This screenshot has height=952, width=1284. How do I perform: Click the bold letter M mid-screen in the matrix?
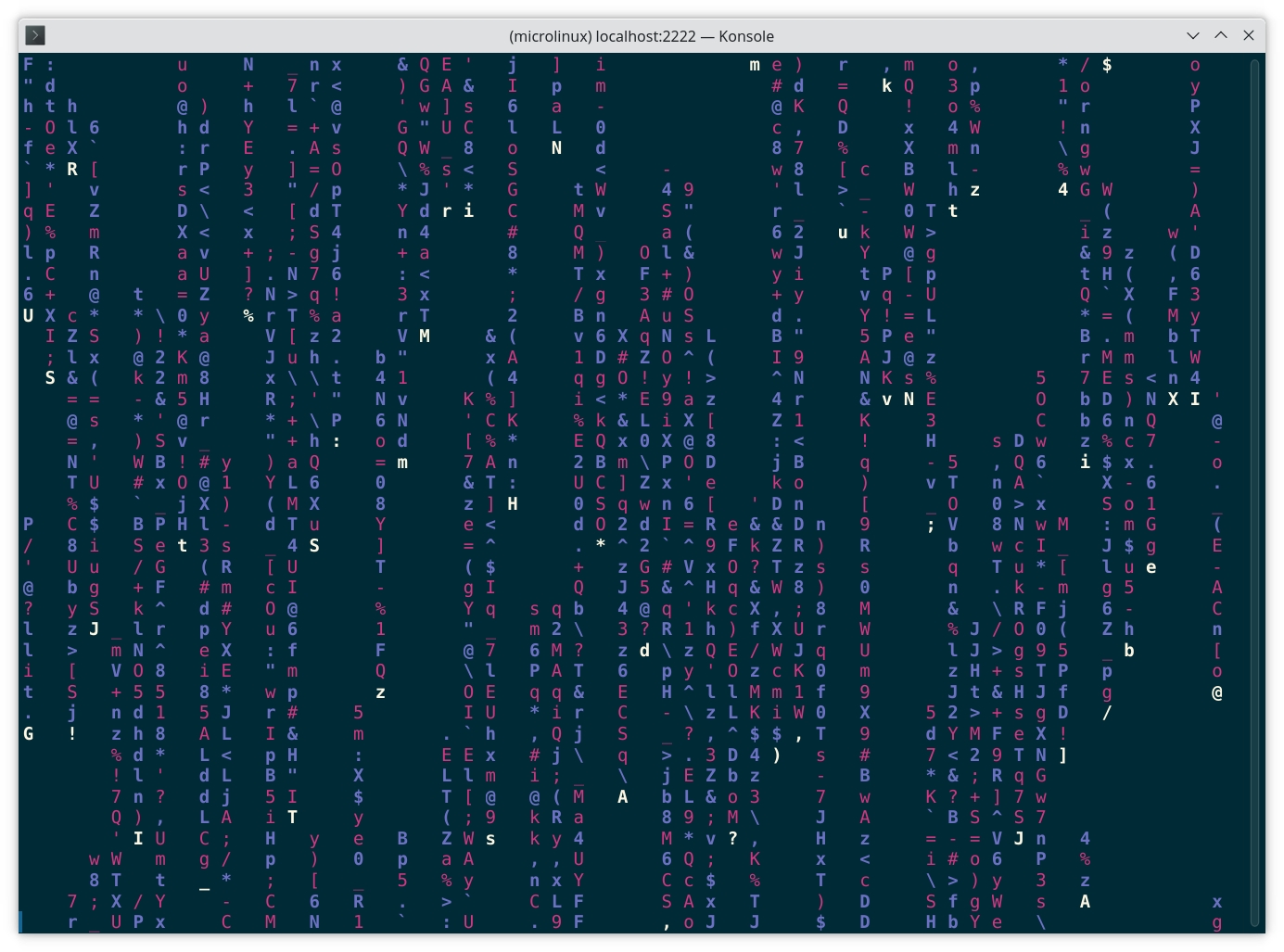pyautogui.click(x=425, y=336)
